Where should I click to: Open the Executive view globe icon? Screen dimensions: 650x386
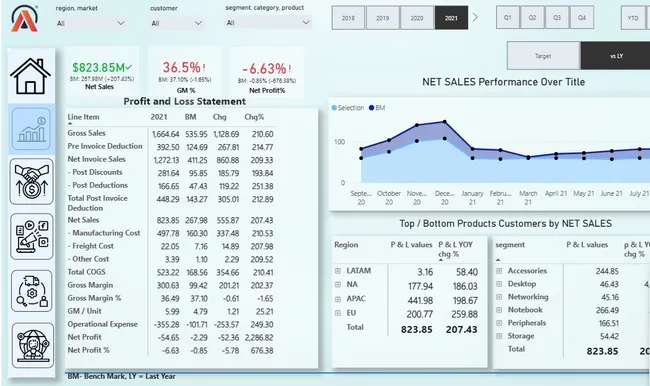click(x=32, y=345)
